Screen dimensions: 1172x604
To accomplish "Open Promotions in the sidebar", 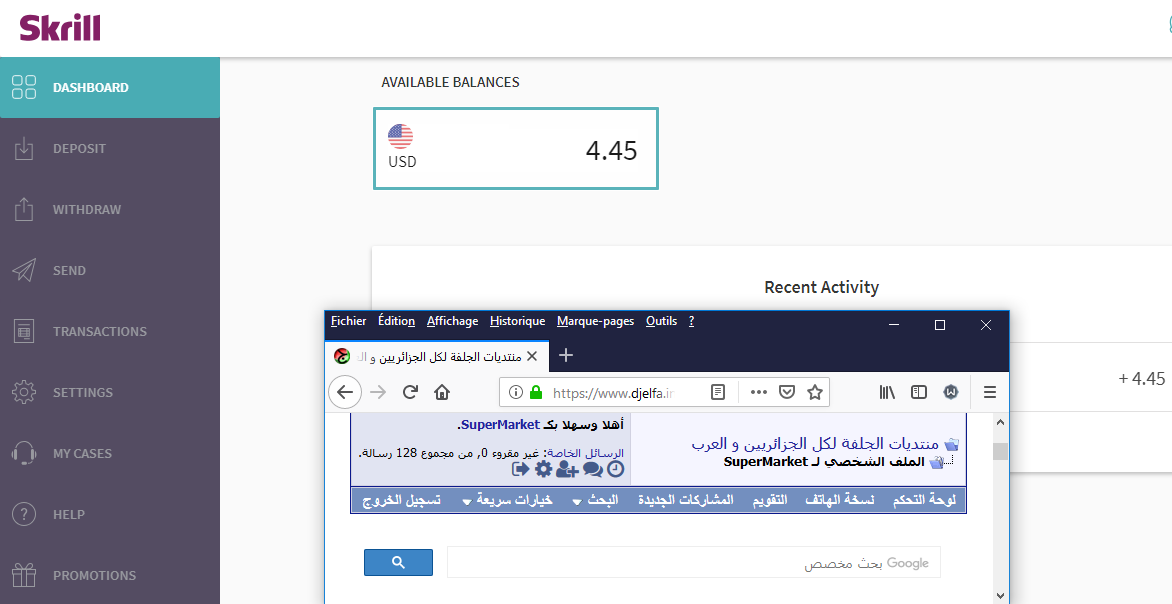I will click(x=110, y=576).
